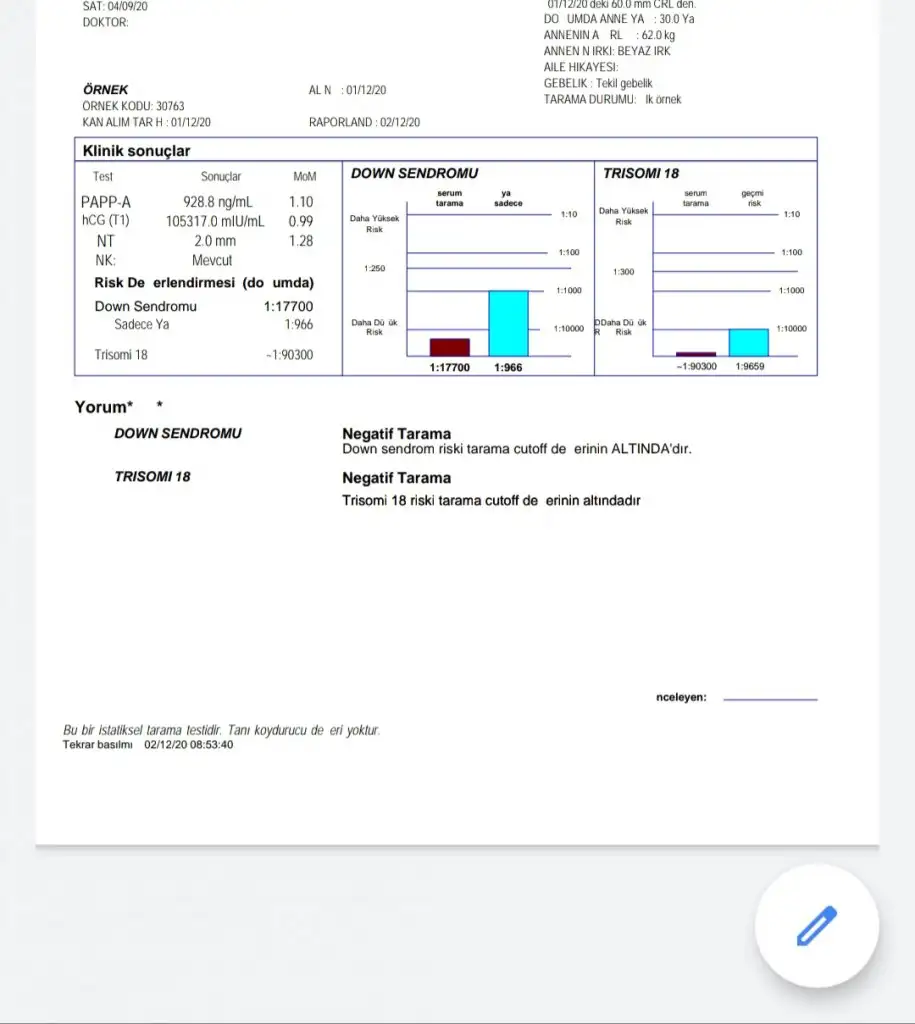
Task: Click the "hCG (T1)" test name
Action: click(106, 221)
